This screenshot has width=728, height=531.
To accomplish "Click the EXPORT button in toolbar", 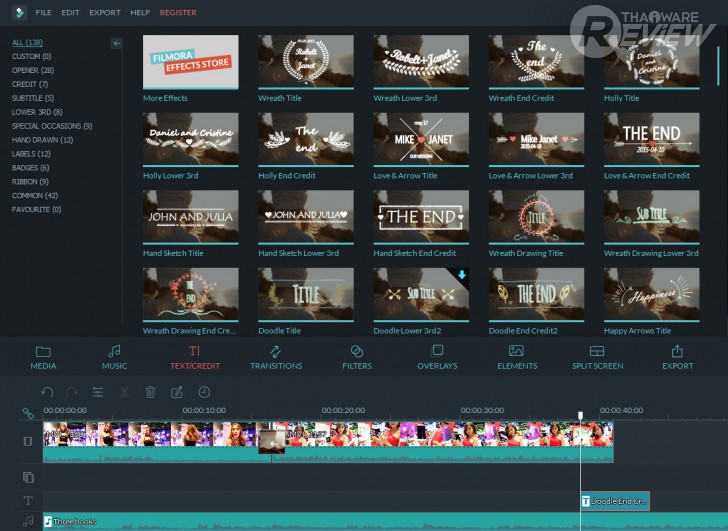I will pos(677,357).
